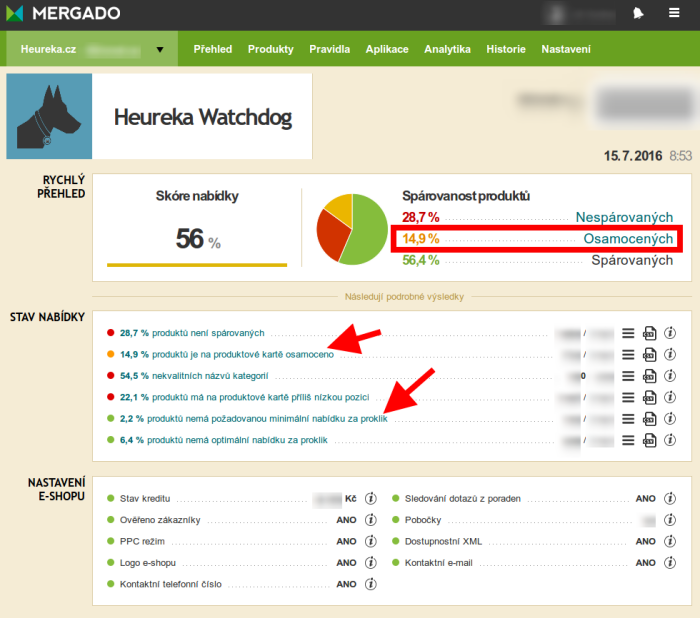700x618 pixels.
Task: Click CSV export icon for osamoceno row
Action: (649, 355)
